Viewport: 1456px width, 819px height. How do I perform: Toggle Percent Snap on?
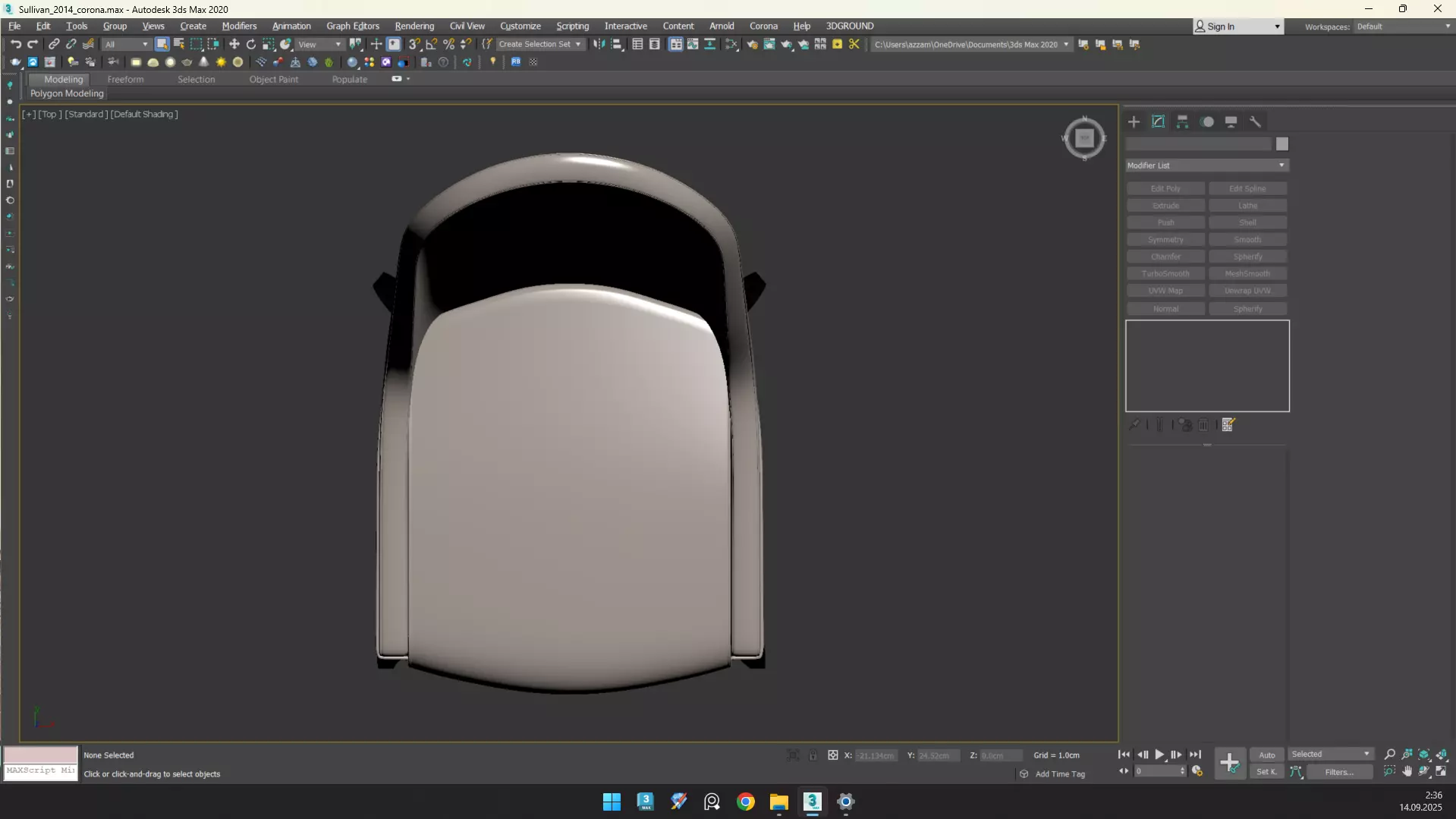[449, 44]
